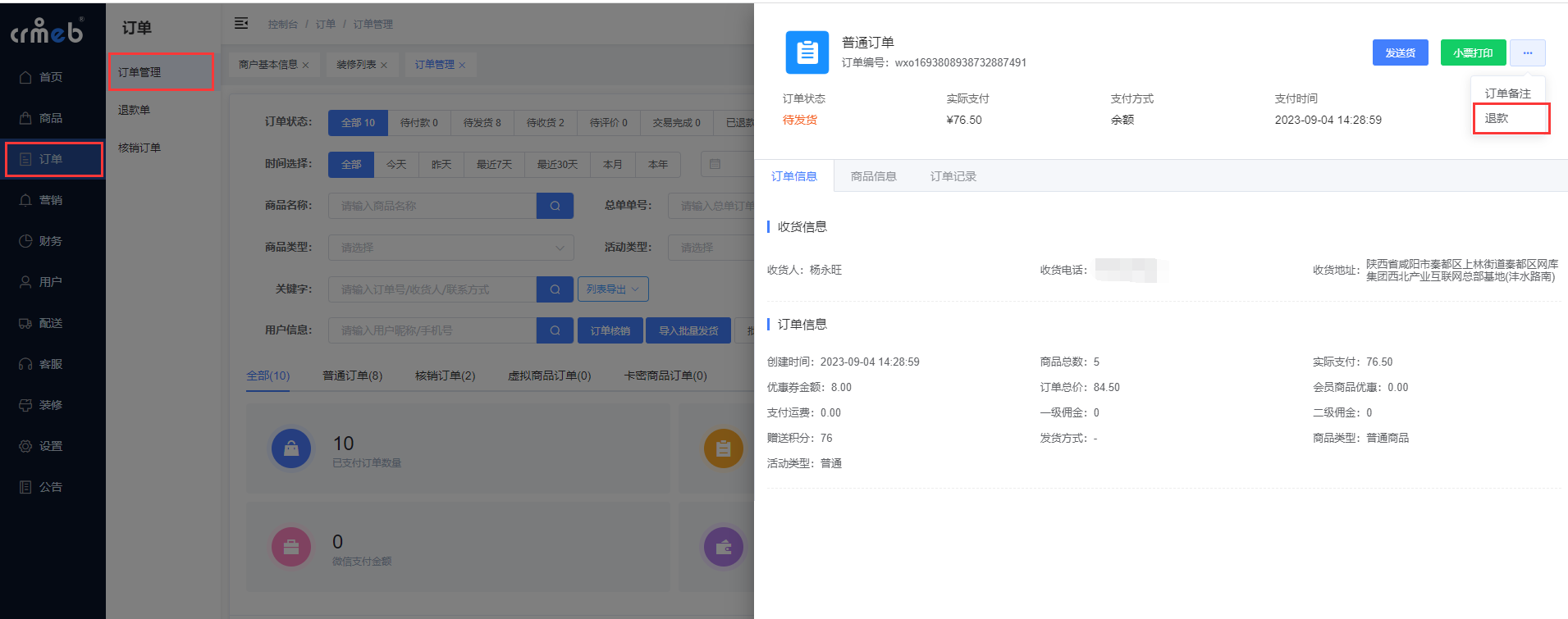This screenshot has height=619, width=1568.
Task: Open the 首页 home icon in sidebar
Action: tap(25, 77)
